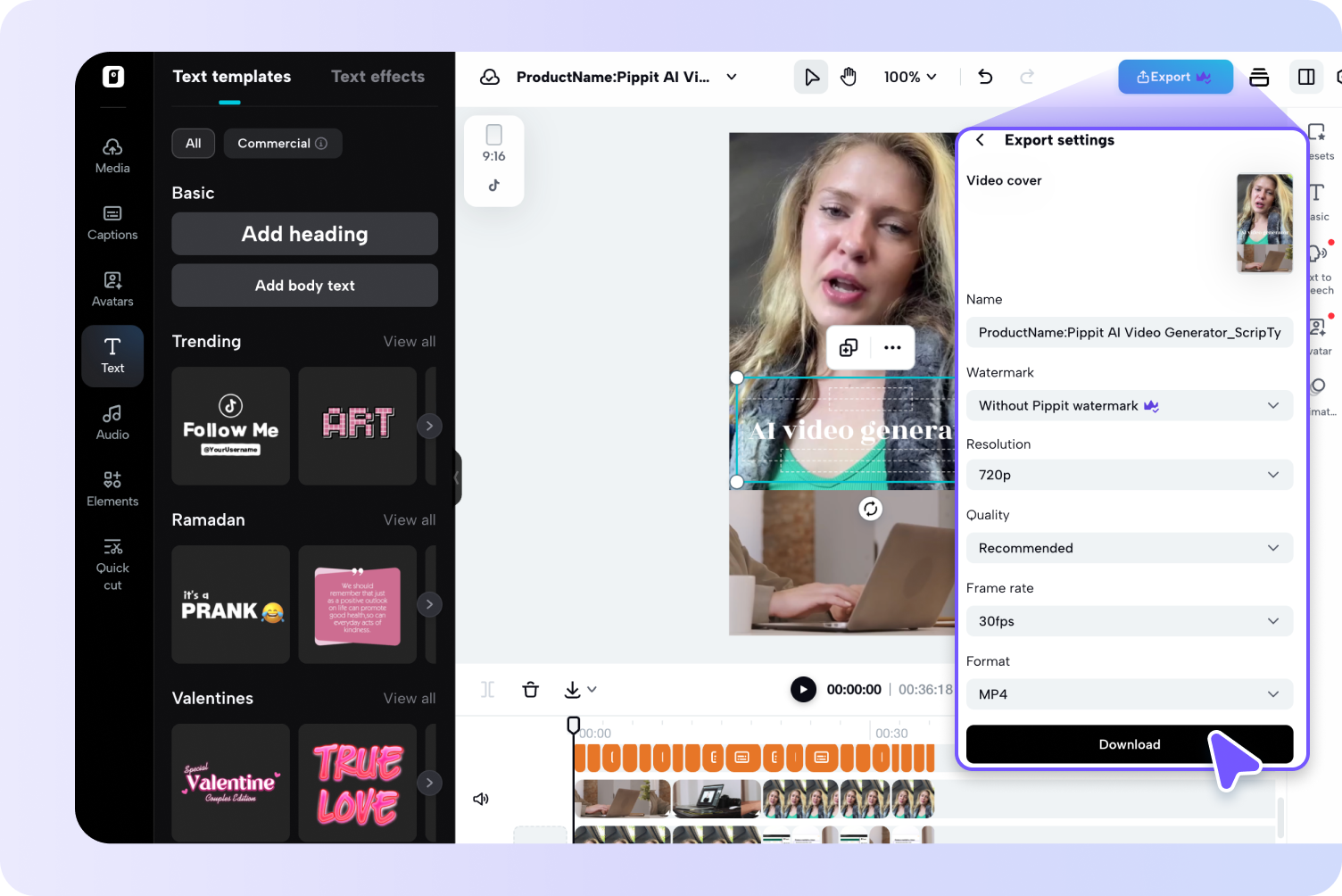This screenshot has height=896, width=1342.
Task: Open the Resolution dropdown showing 720p
Action: coord(1129,475)
